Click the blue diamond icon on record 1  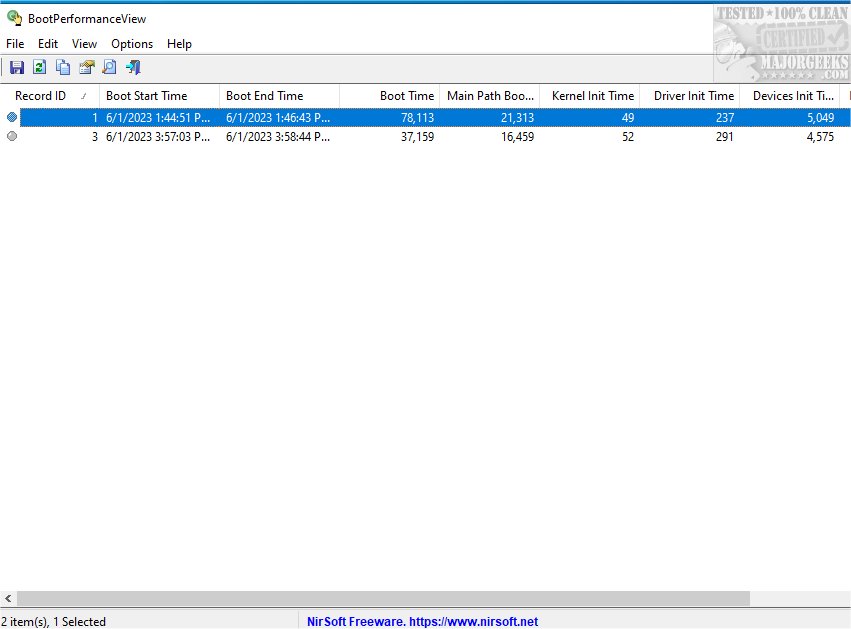pyautogui.click(x=10, y=117)
